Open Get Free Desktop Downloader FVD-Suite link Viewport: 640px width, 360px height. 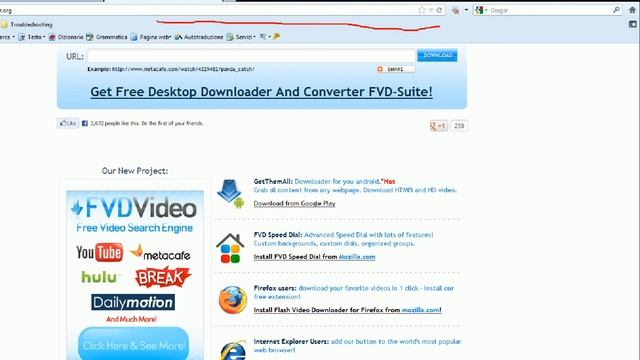(x=261, y=92)
